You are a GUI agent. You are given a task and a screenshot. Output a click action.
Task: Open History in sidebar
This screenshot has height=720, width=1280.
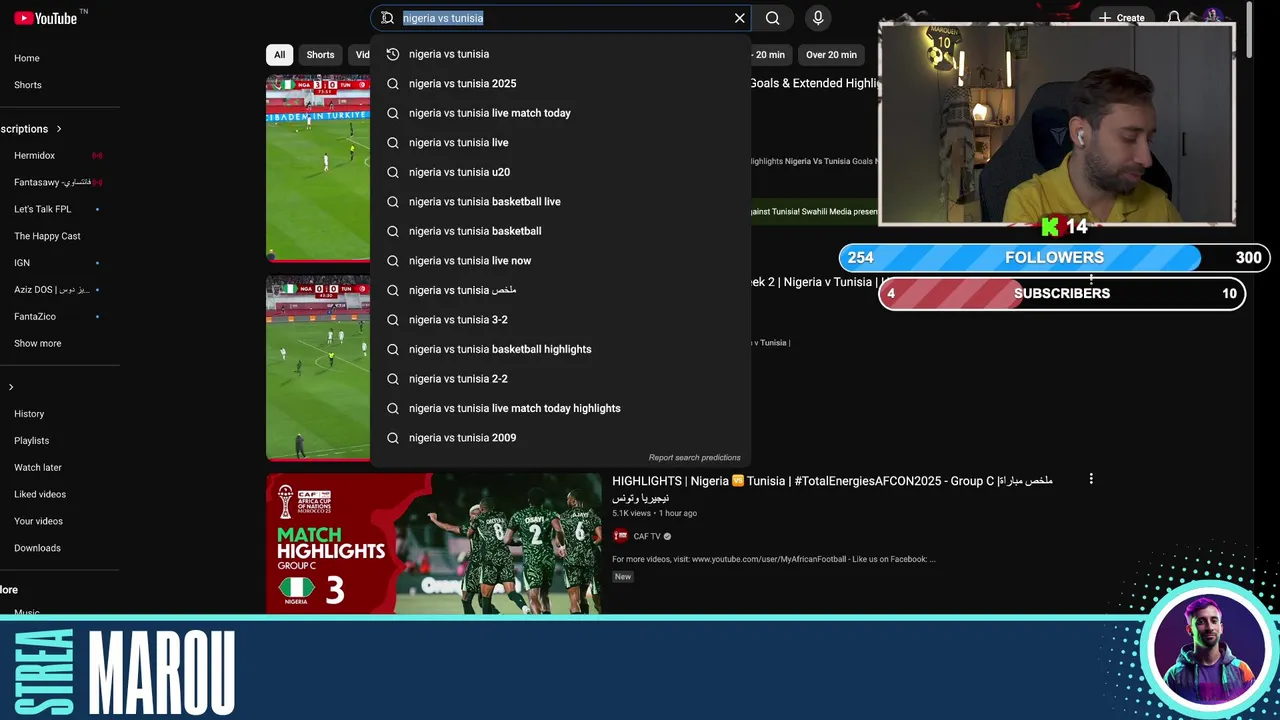[29, 414]
